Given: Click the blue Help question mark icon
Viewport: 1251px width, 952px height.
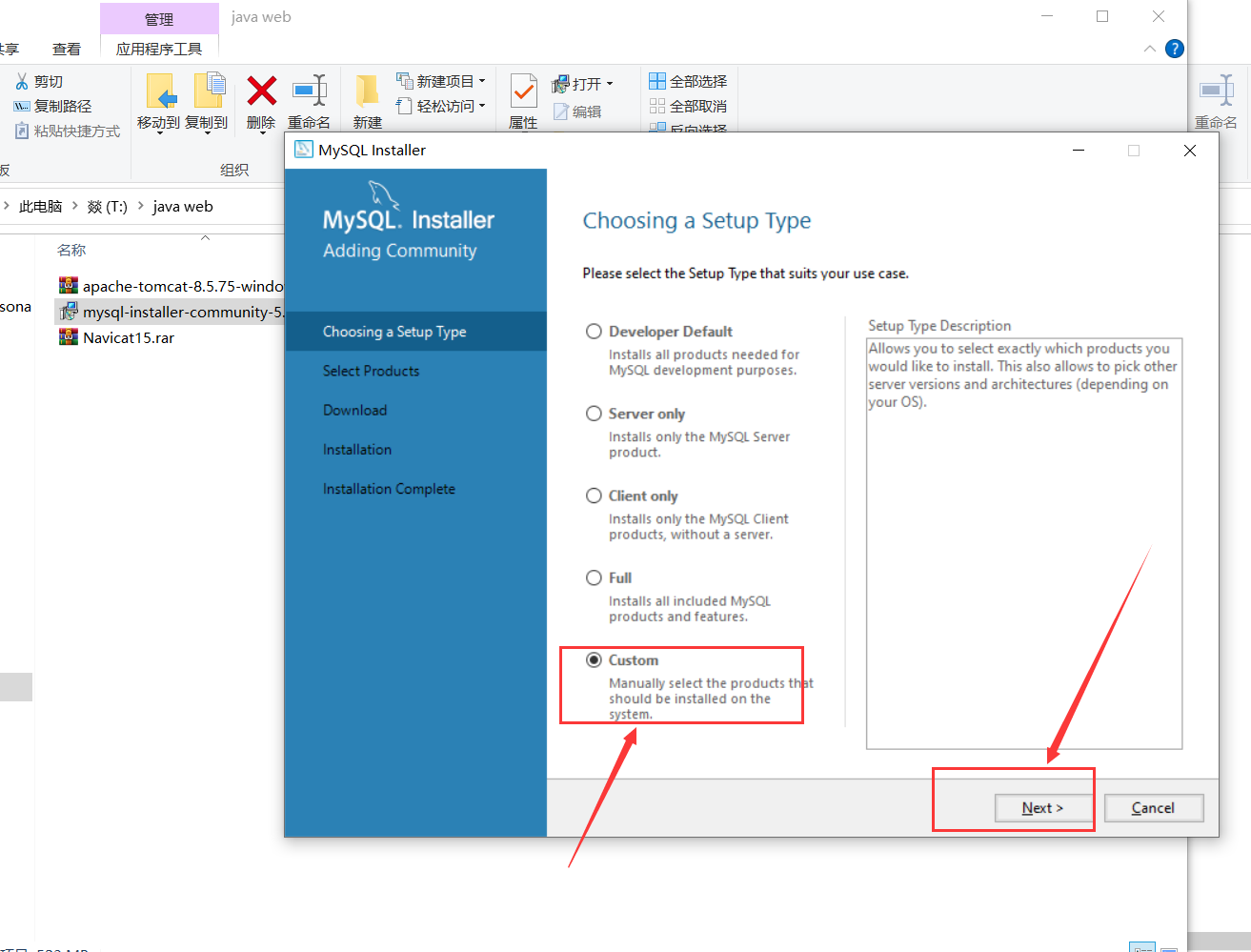Looking at the screenshot, I should (x=1175, y=49).
